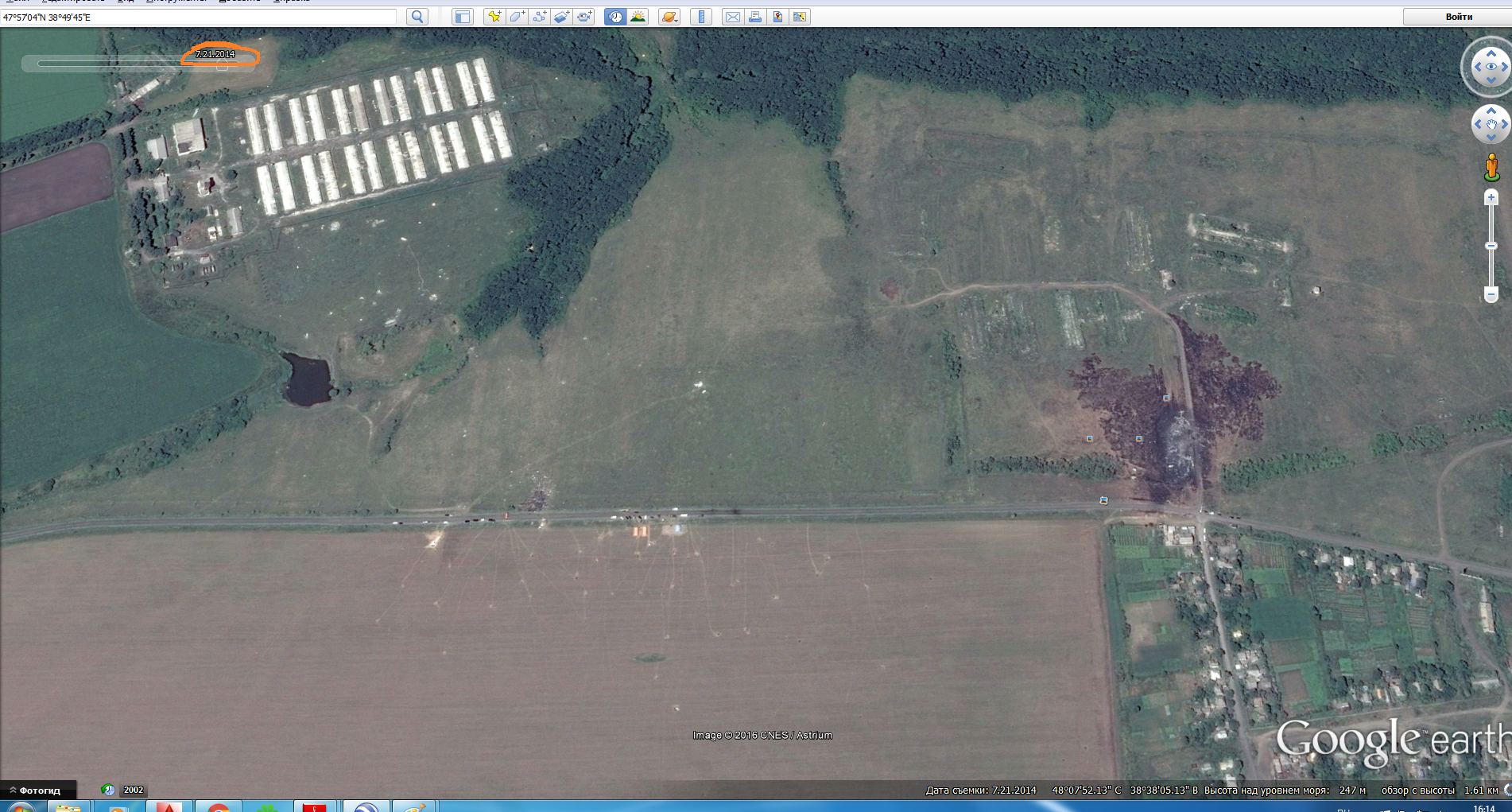Click the Print icon in toolbar
Screen dimensions: 1512x812
(754, 17)
